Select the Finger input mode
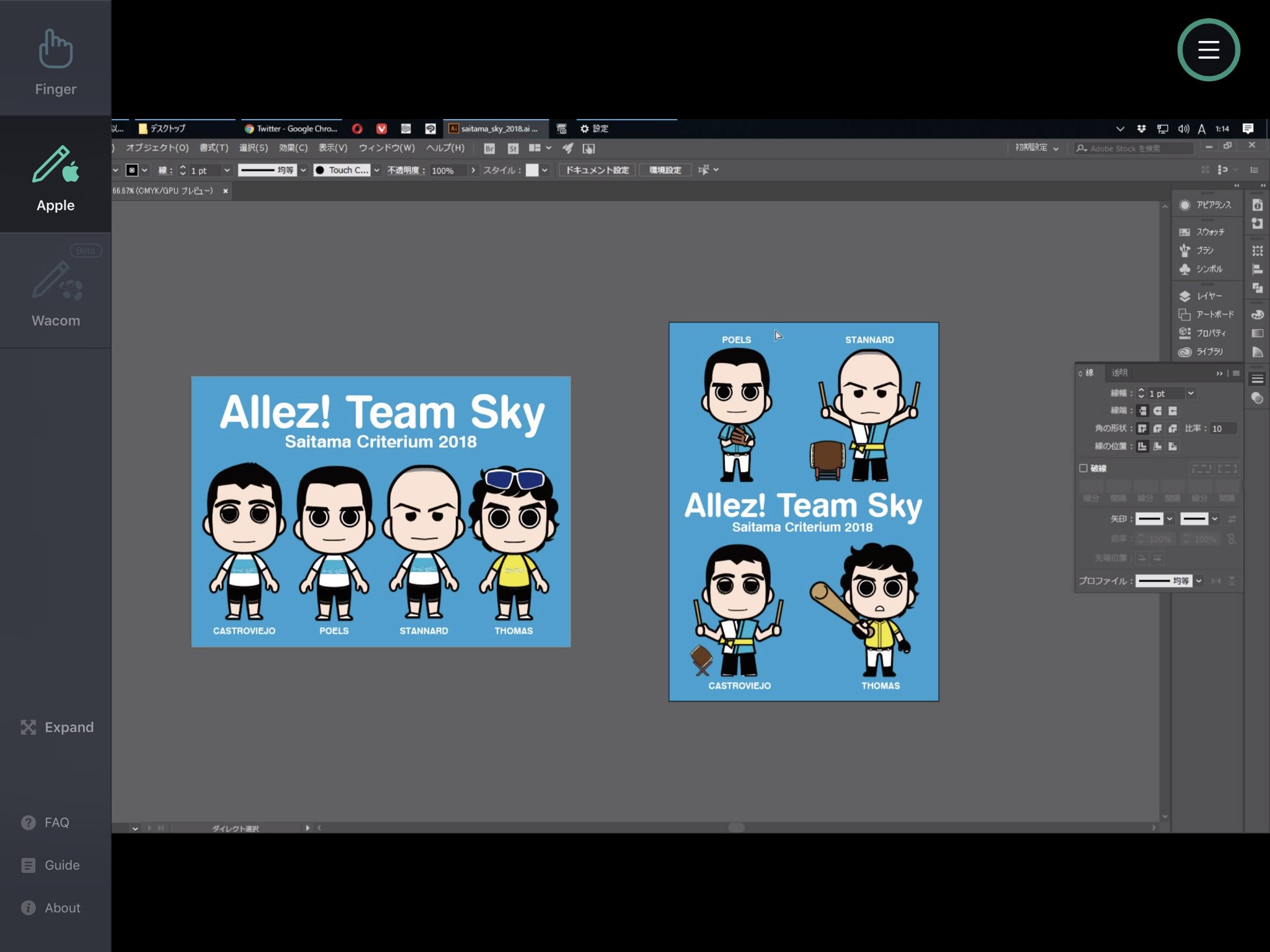Viewport: 1270px width, 952px height. [x=56, y=62]
